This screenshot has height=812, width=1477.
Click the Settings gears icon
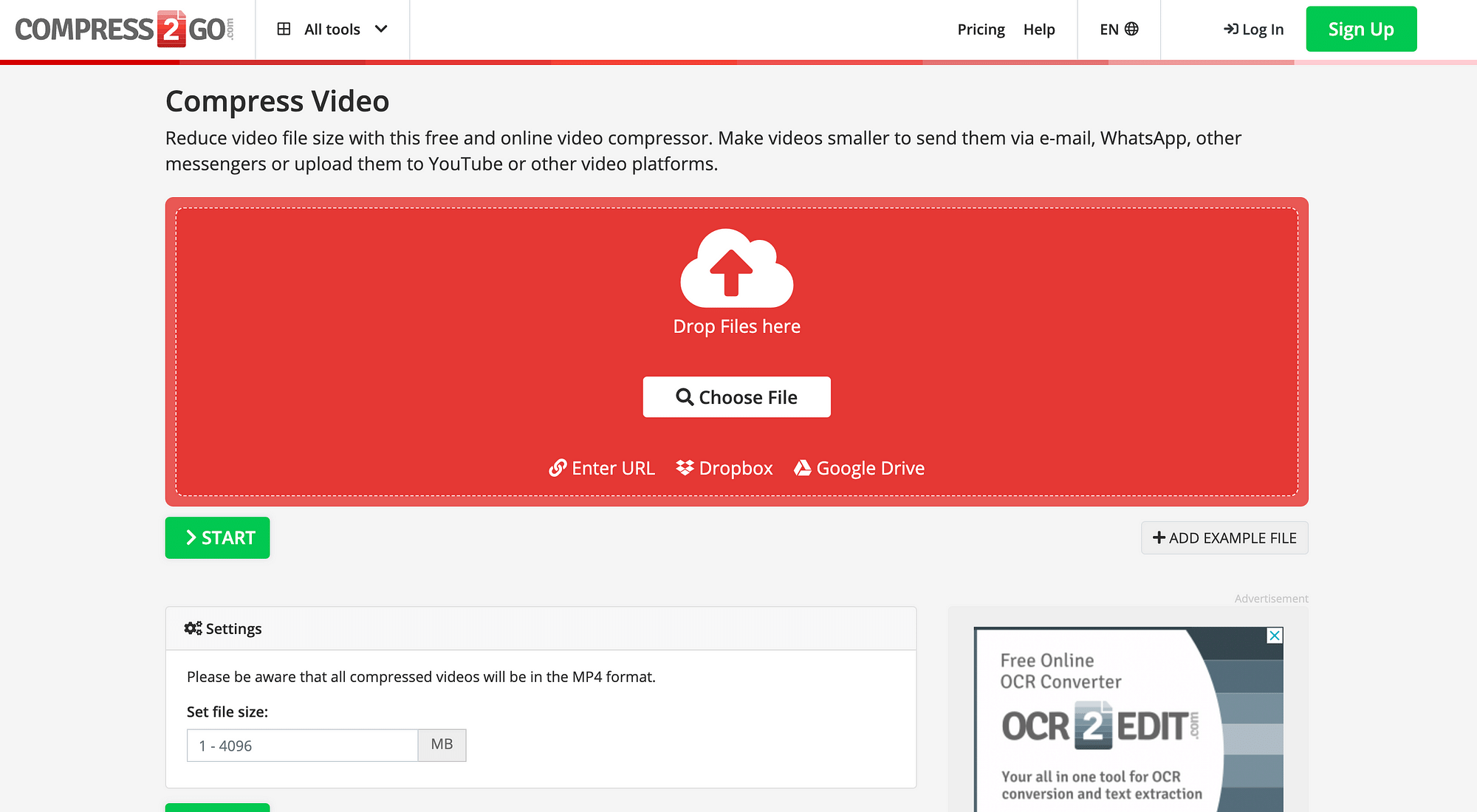[x=193, y=628]
